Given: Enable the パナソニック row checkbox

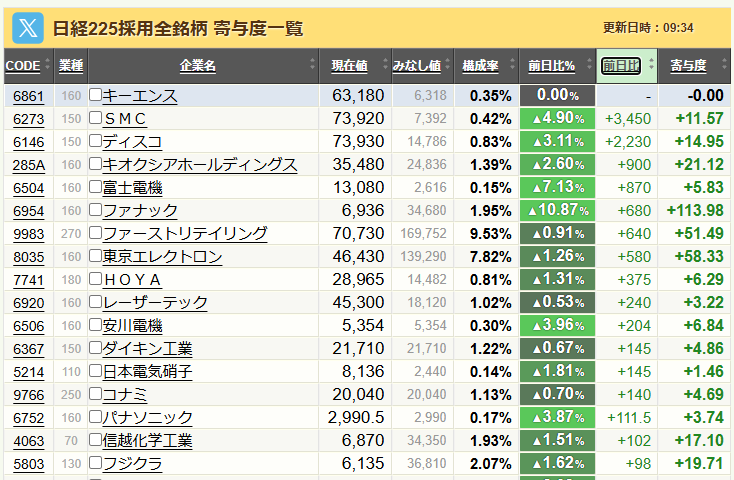Looking at the screenshot, I should click(95, 417).
